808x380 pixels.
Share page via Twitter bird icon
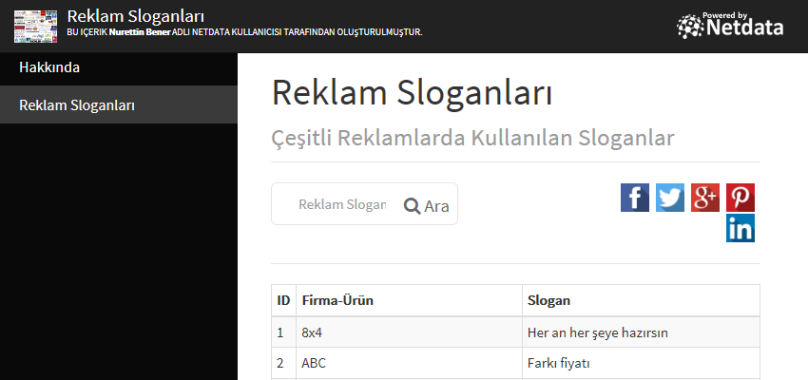coord(670,197)
